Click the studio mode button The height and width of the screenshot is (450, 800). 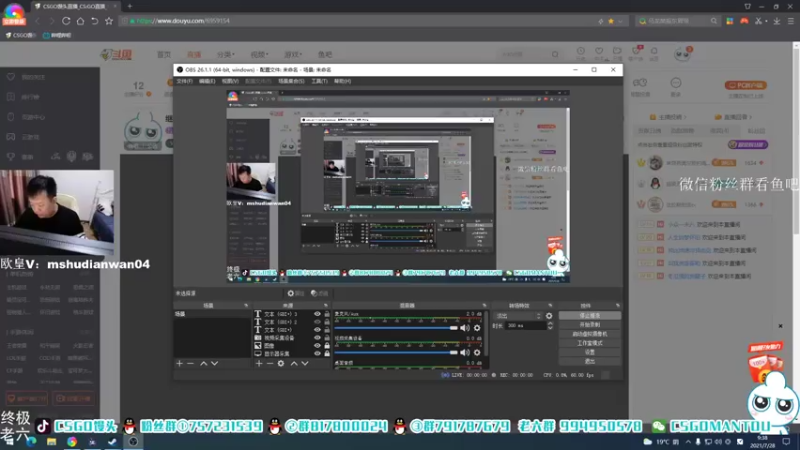click(590, 343)
